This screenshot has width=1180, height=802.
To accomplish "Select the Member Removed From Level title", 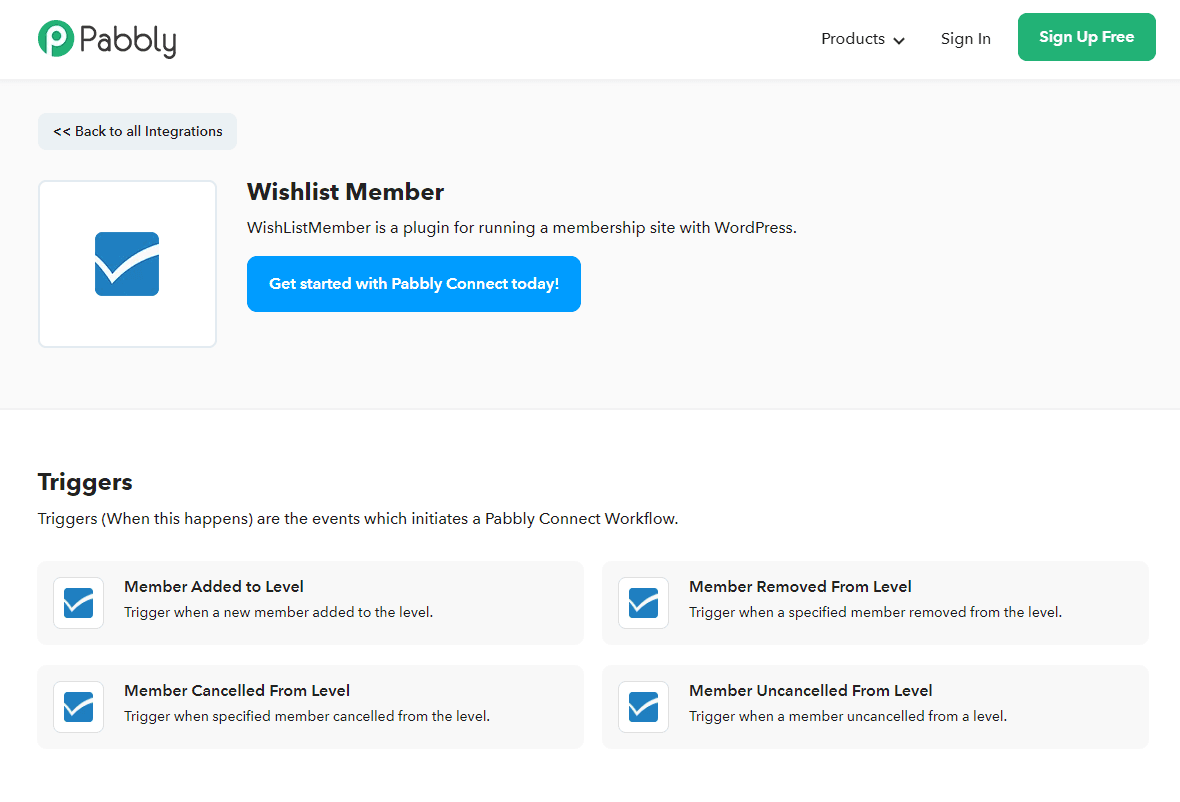I will [800, 587].
